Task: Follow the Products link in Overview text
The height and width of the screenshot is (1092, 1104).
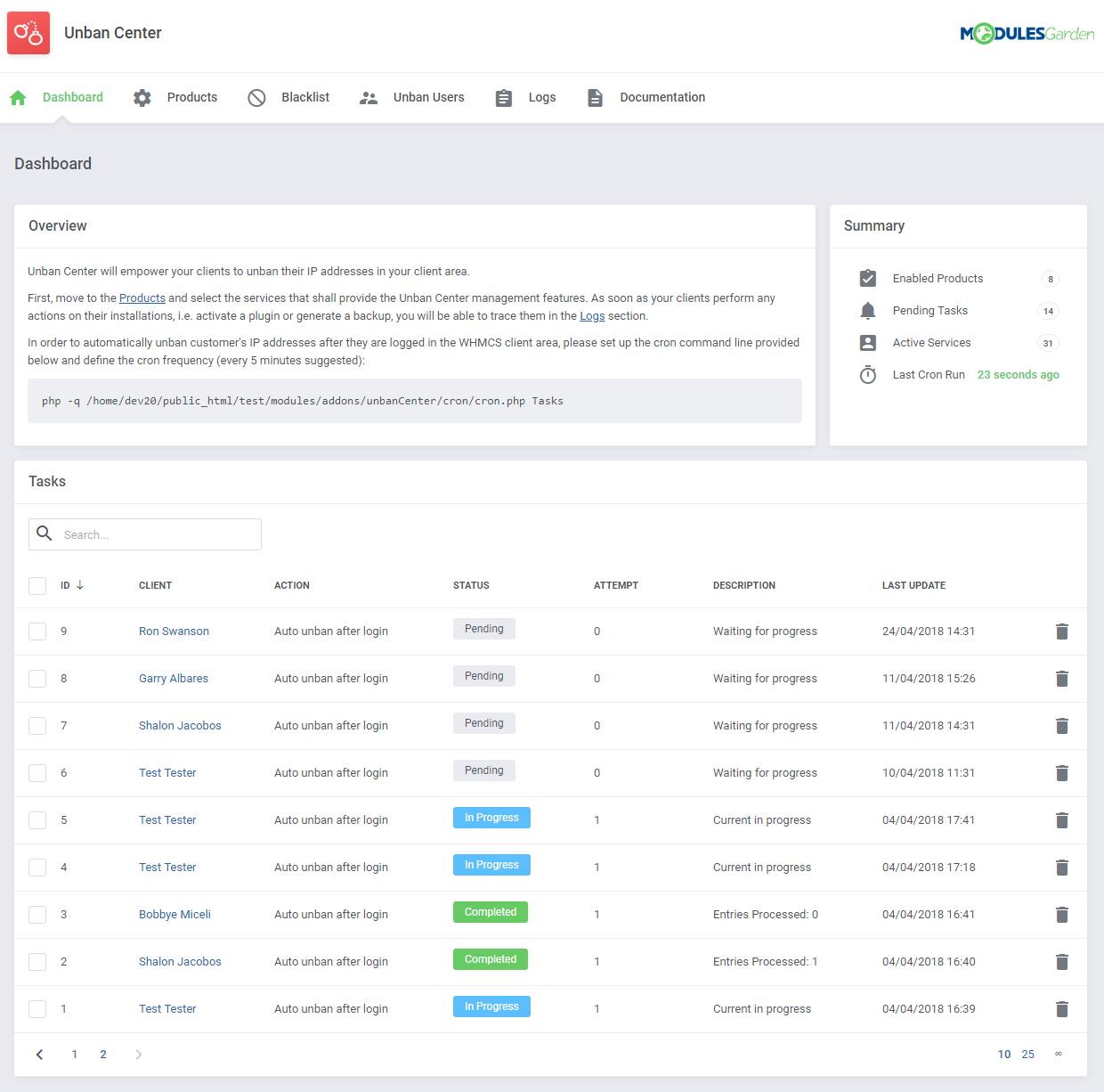Action: pyautogui.click(x=142, y=298)
